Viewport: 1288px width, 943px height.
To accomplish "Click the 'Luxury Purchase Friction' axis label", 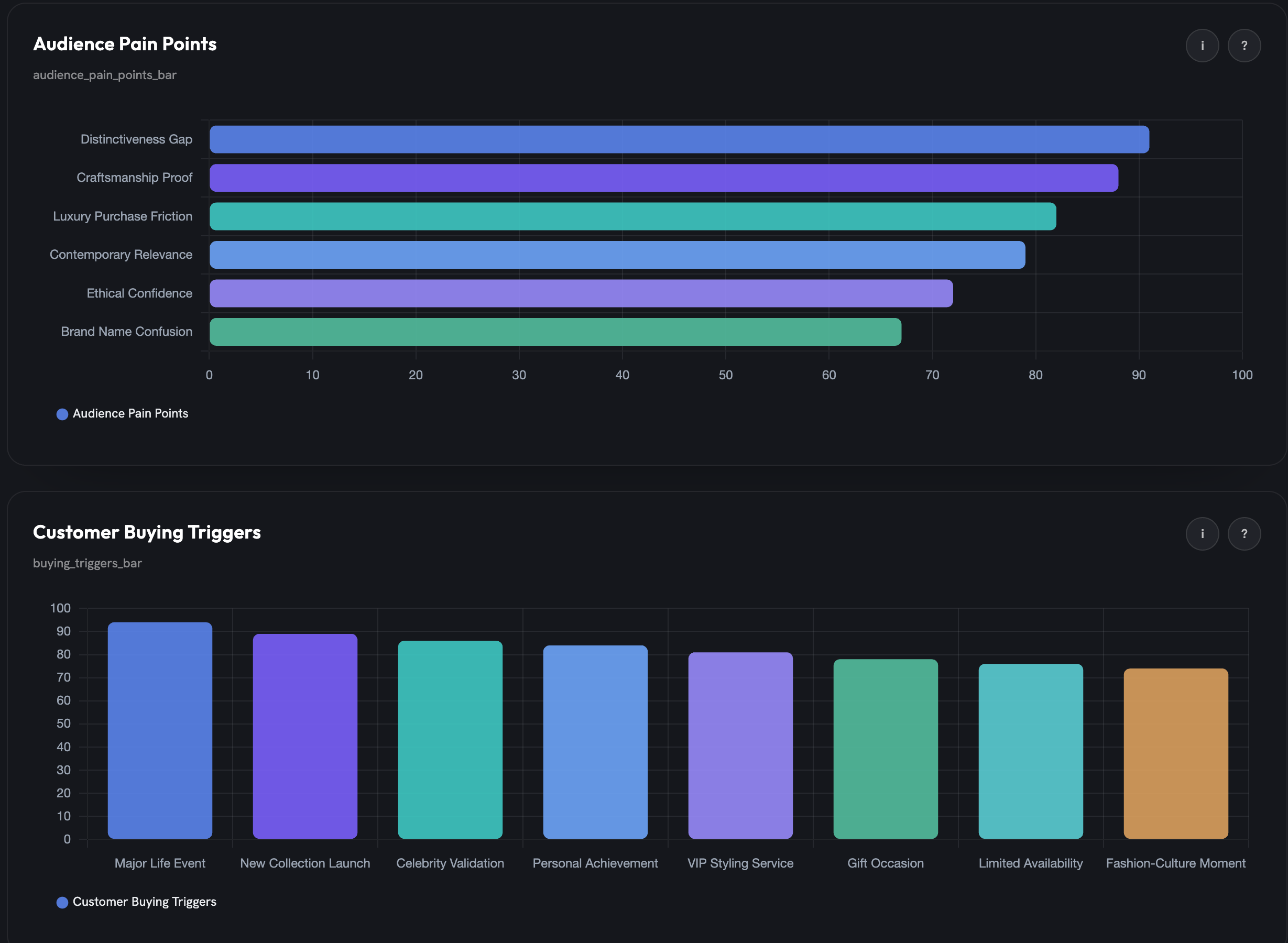I will click(123, 216).
